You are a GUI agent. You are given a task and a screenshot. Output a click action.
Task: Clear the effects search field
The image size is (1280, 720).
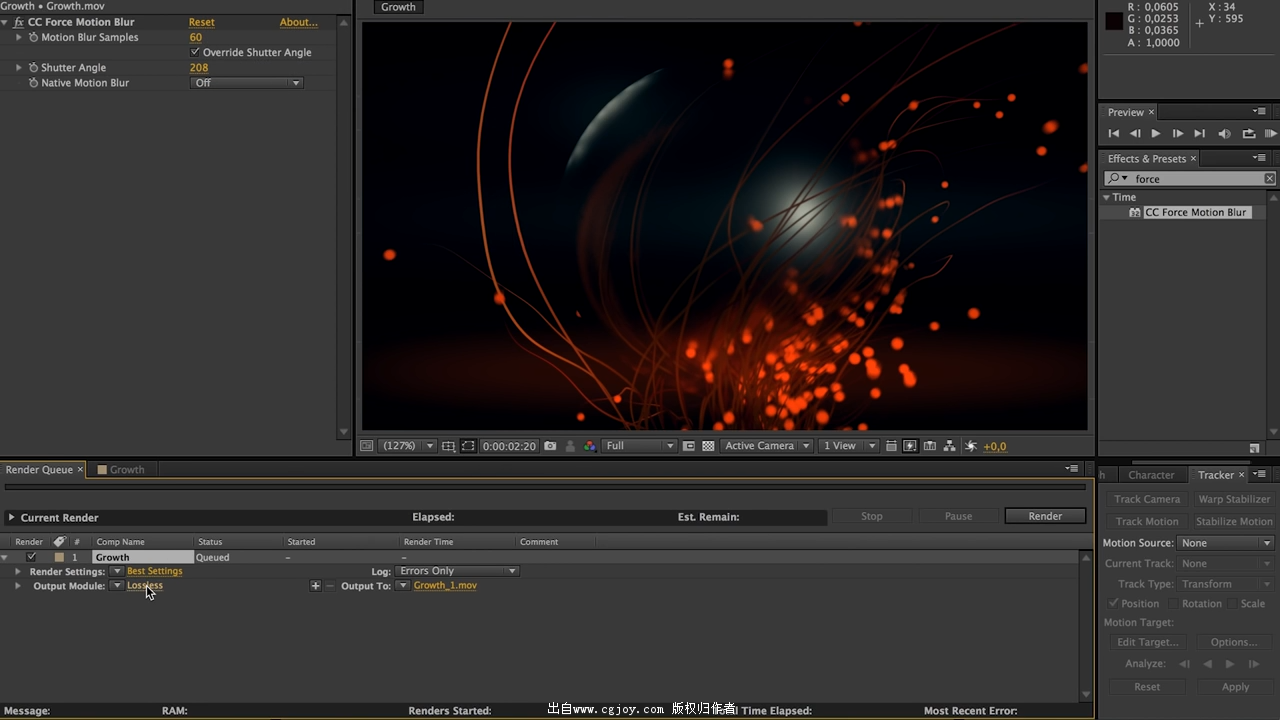tap(1269, 178)
